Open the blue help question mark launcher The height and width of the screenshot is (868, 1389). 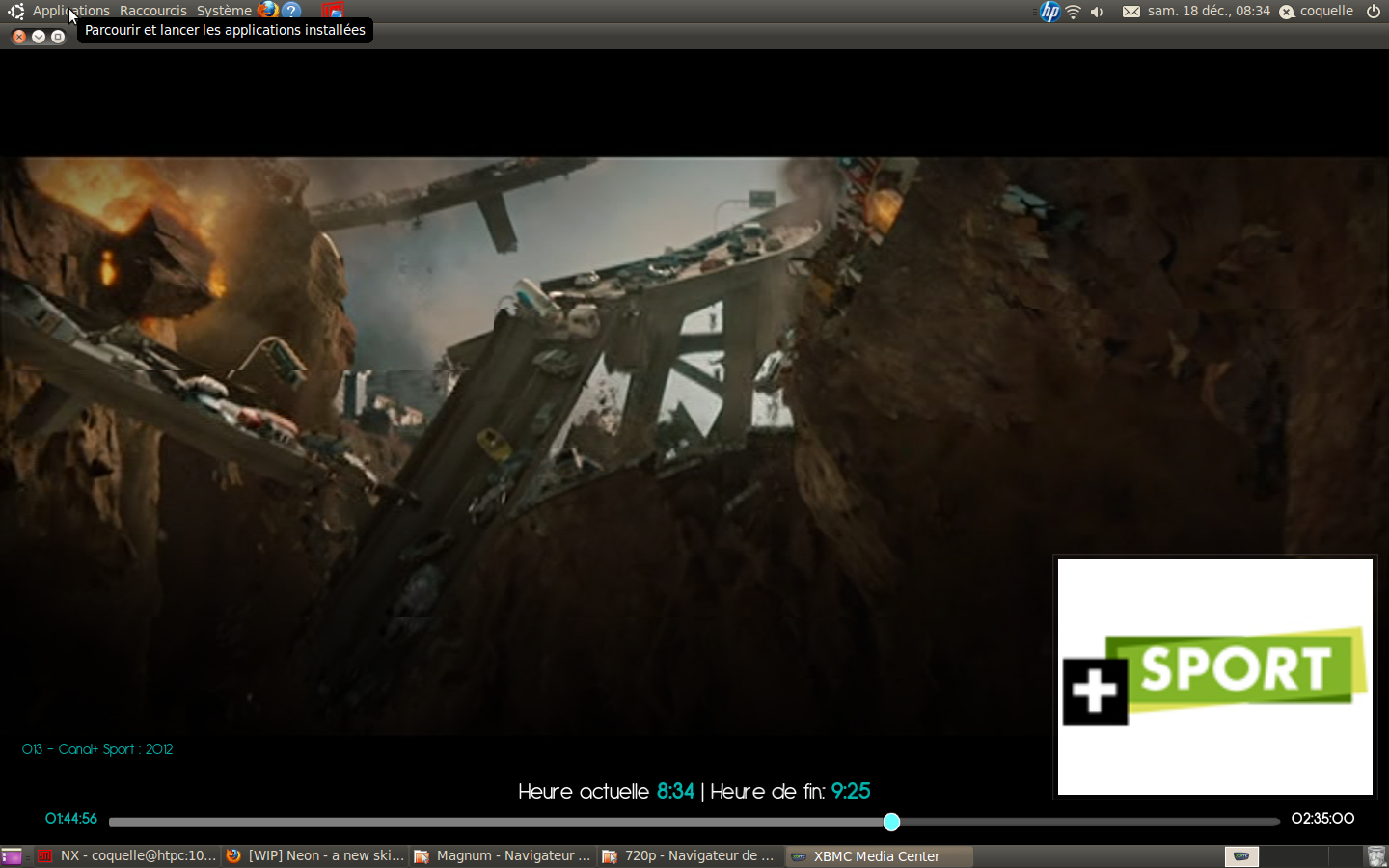tap(291, 11)
